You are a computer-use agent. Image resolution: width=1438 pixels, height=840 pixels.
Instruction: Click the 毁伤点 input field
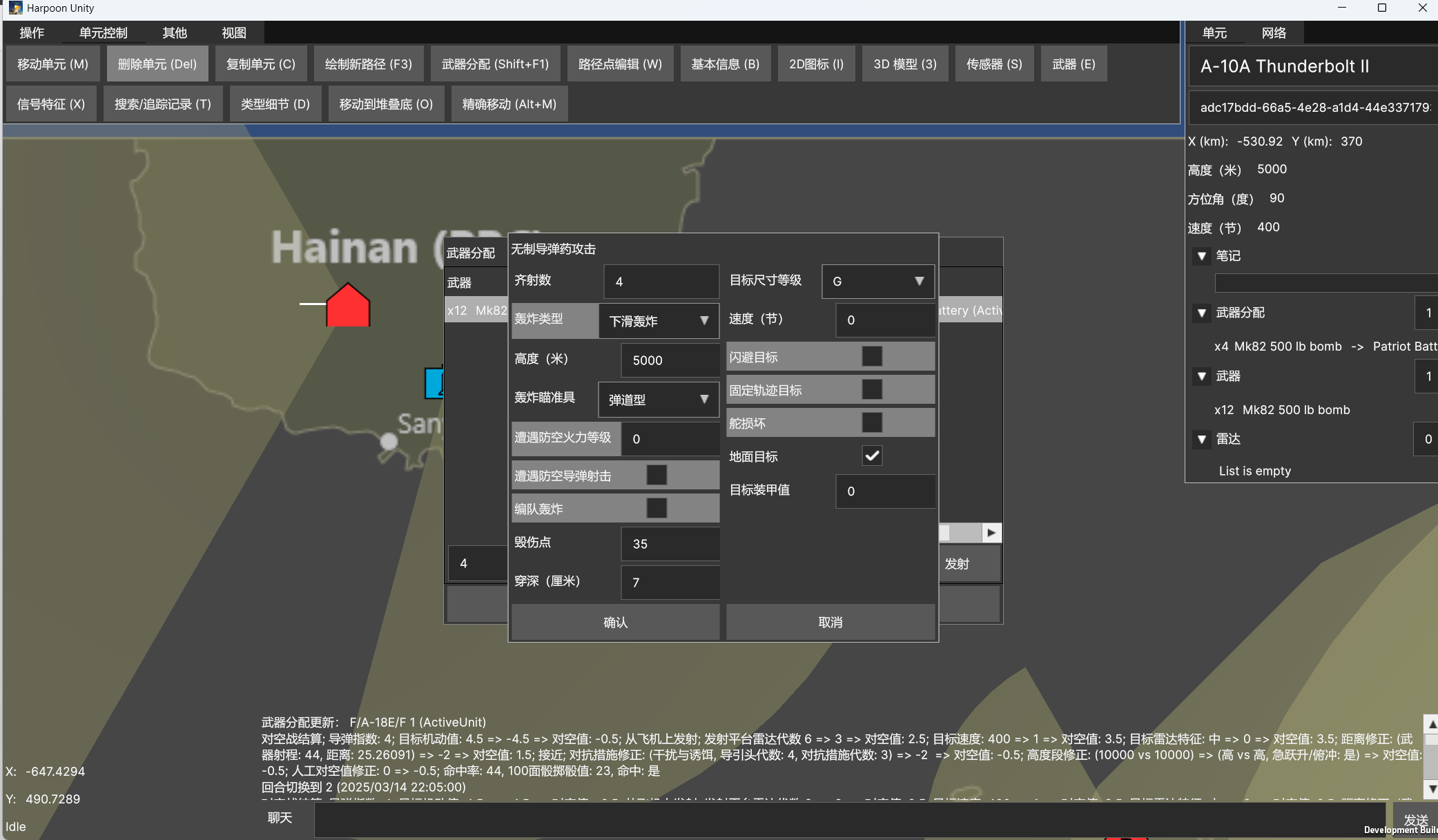click(x=670, y=544)
